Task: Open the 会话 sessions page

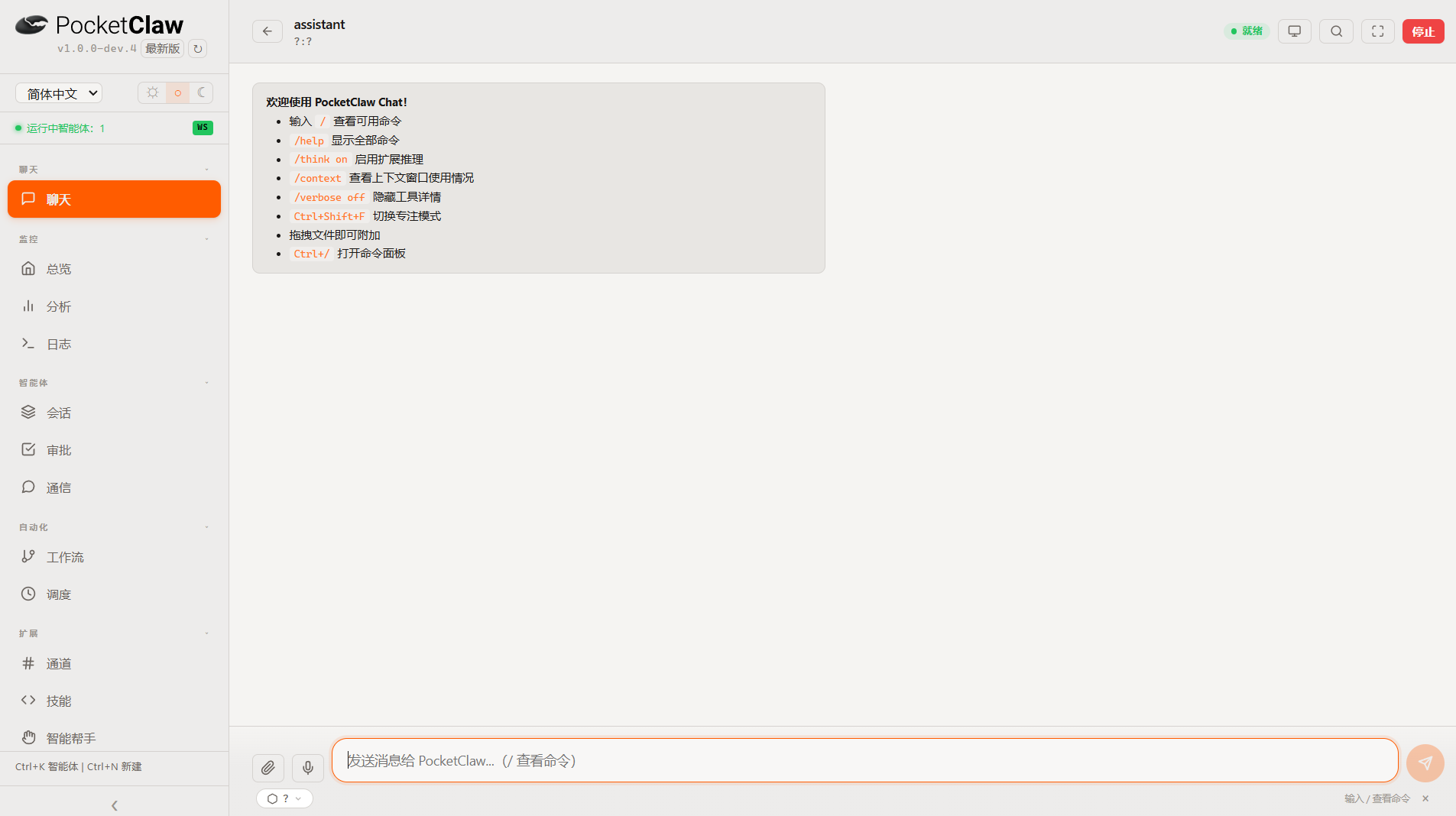Action: 114,413
